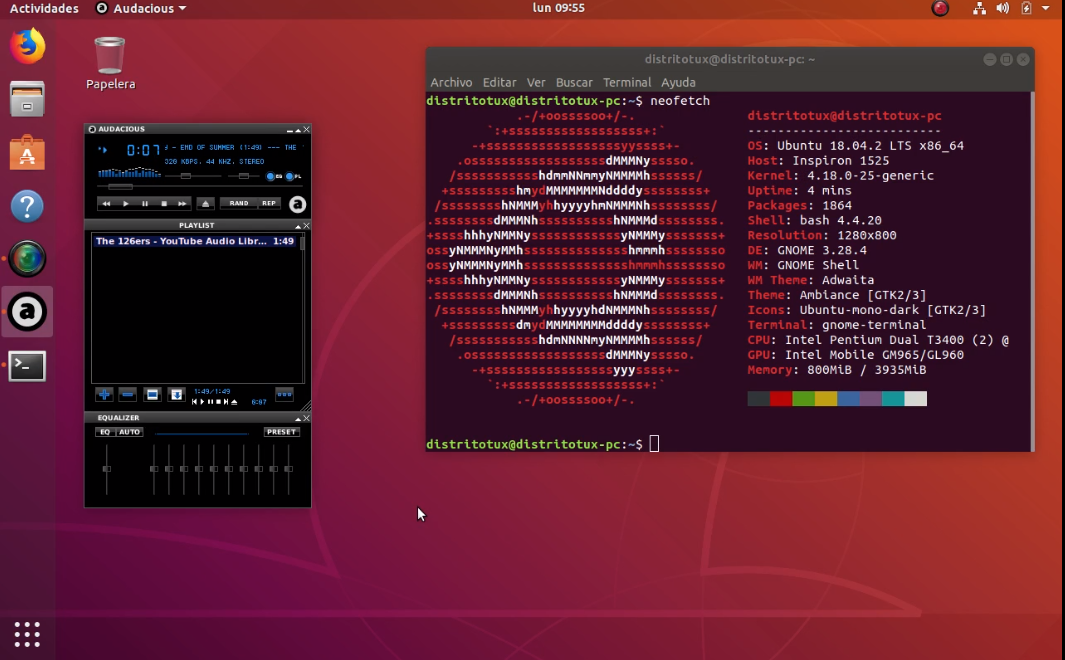Pause the song in Audacious main window

point(145,204)
